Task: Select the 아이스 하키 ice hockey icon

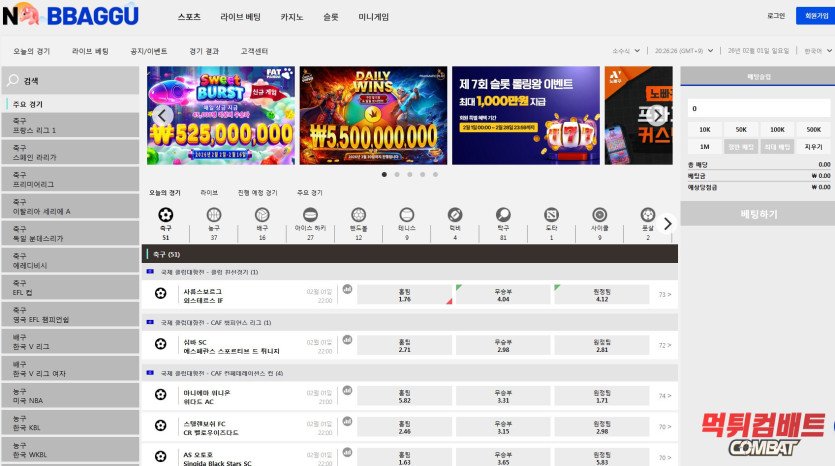Action: tap(310, 215)
